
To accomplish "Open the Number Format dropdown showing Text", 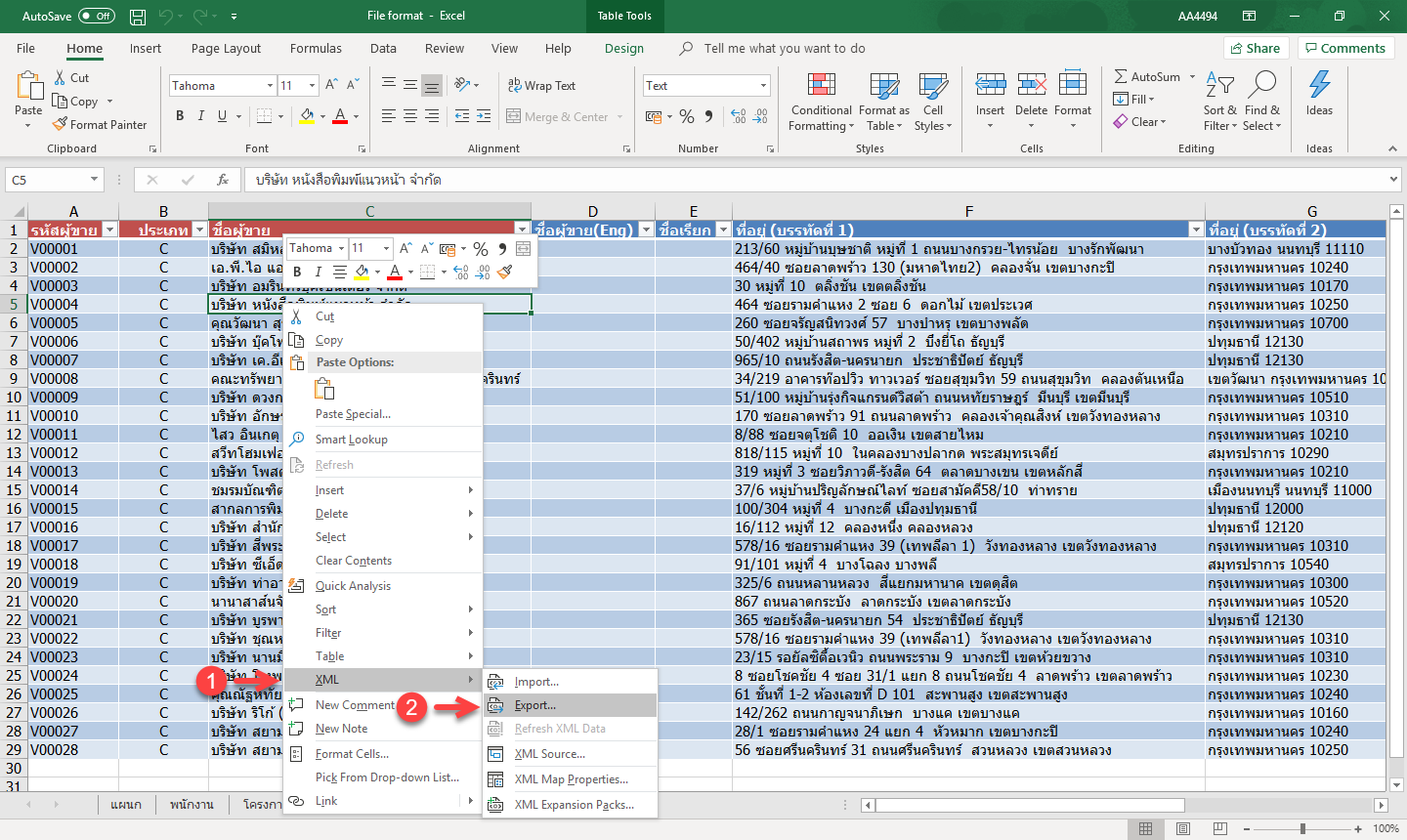I will 763,86.
